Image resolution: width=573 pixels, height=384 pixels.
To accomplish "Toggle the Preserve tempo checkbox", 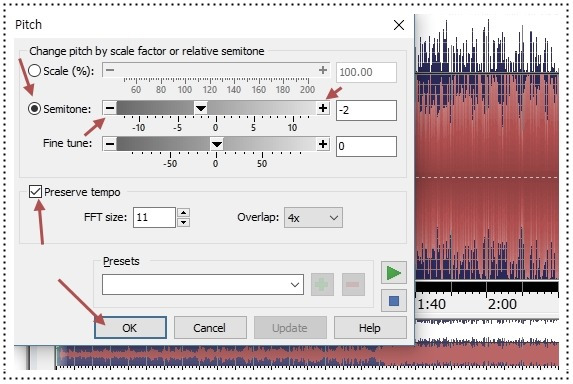I will [x=35, y=191].
